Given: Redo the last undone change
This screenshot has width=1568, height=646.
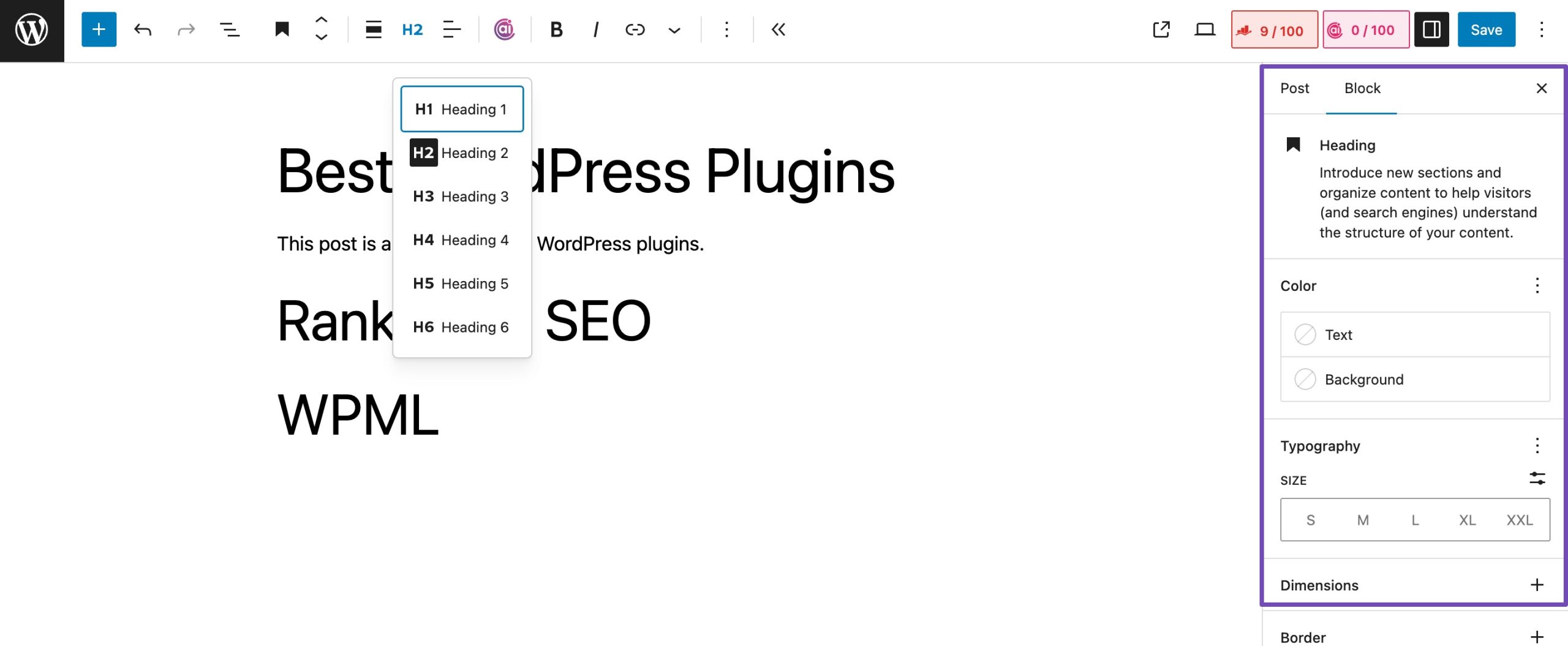Looking at the screenshot, I should tap(186, 29).
